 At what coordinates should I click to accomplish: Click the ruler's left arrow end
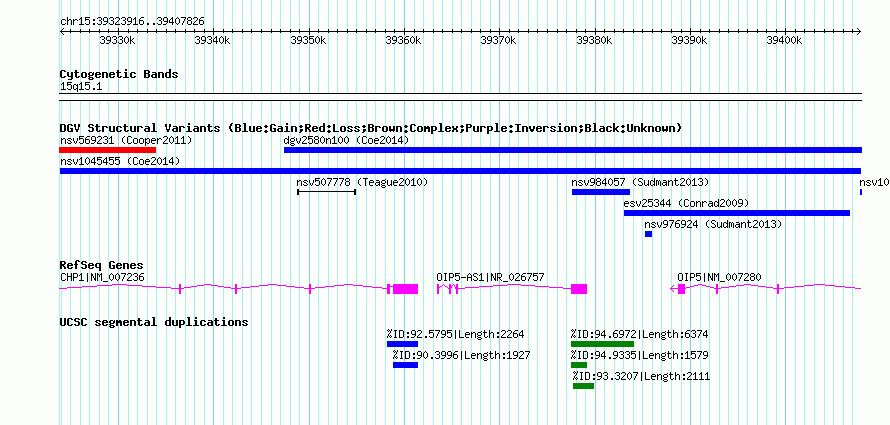[x=63, y=31]
